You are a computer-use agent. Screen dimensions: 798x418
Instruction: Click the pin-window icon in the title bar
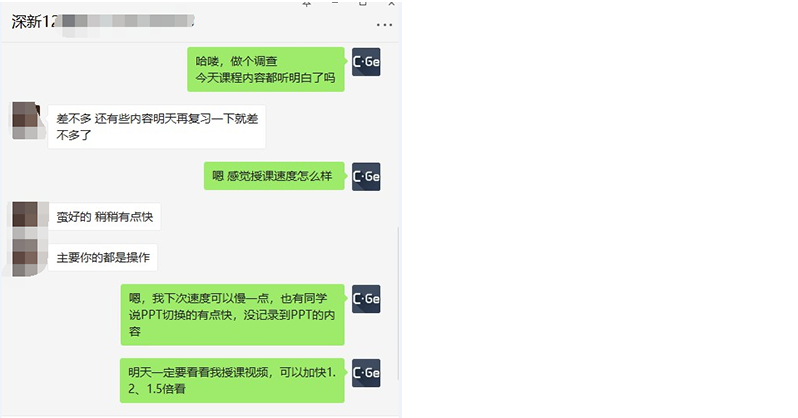coord(306,3)
